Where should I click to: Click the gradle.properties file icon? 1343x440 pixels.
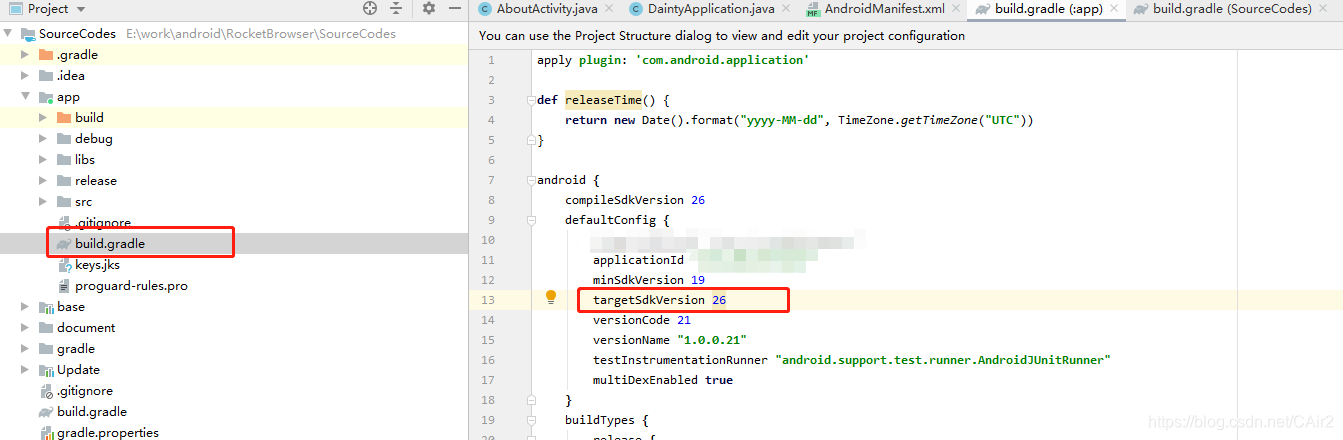[47, 433]
